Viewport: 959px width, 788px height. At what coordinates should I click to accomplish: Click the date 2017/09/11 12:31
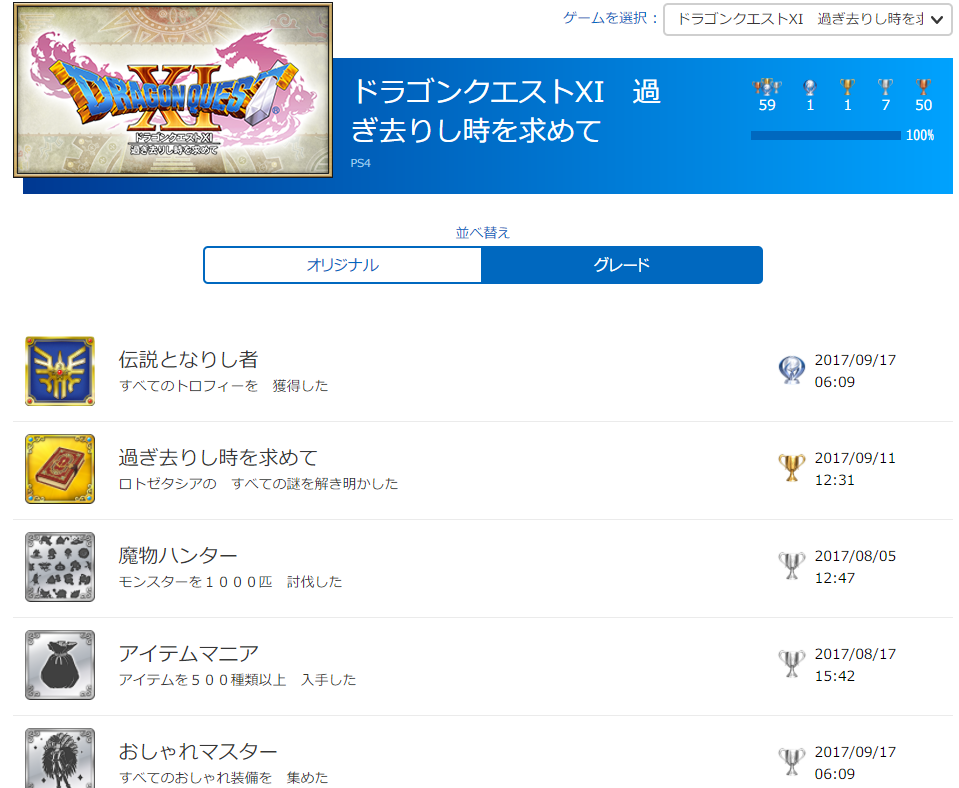pos(855,469)
